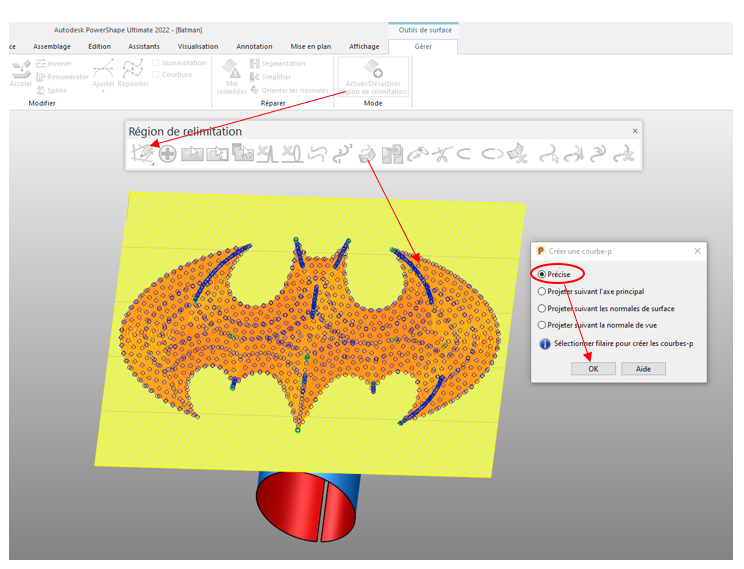
Task: Close the Région de relimitation toolbar
Action: click(634, 131)
